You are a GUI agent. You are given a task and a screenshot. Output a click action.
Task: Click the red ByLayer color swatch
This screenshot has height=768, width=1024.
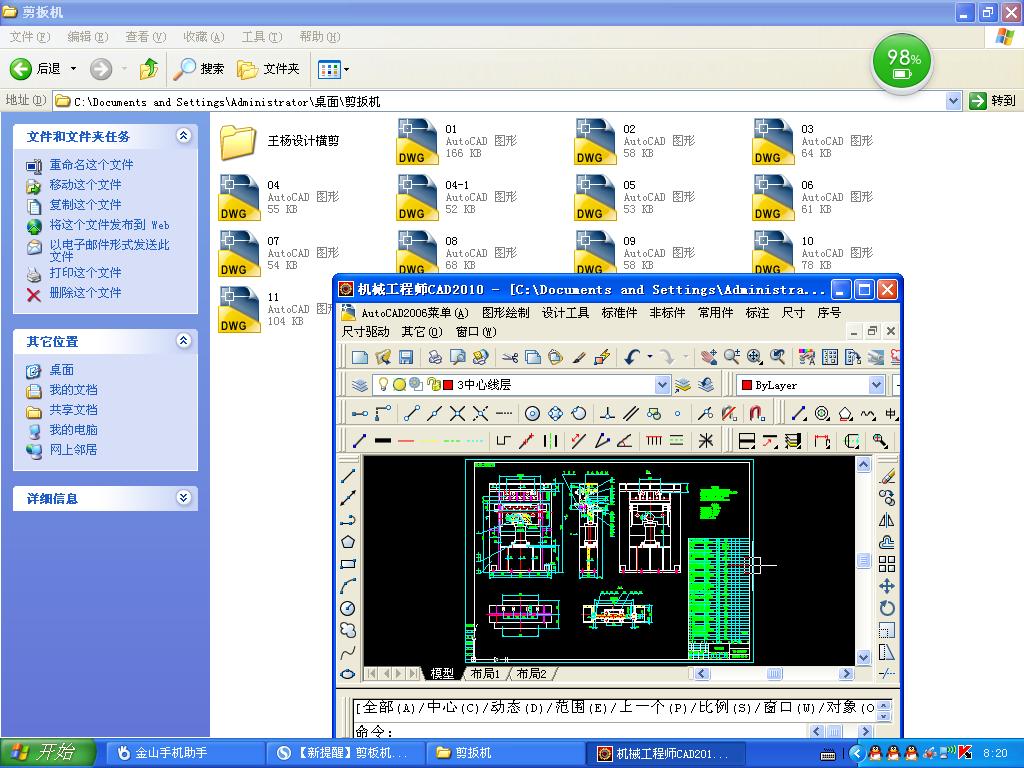pyautogui.click(x=745, y=385)
